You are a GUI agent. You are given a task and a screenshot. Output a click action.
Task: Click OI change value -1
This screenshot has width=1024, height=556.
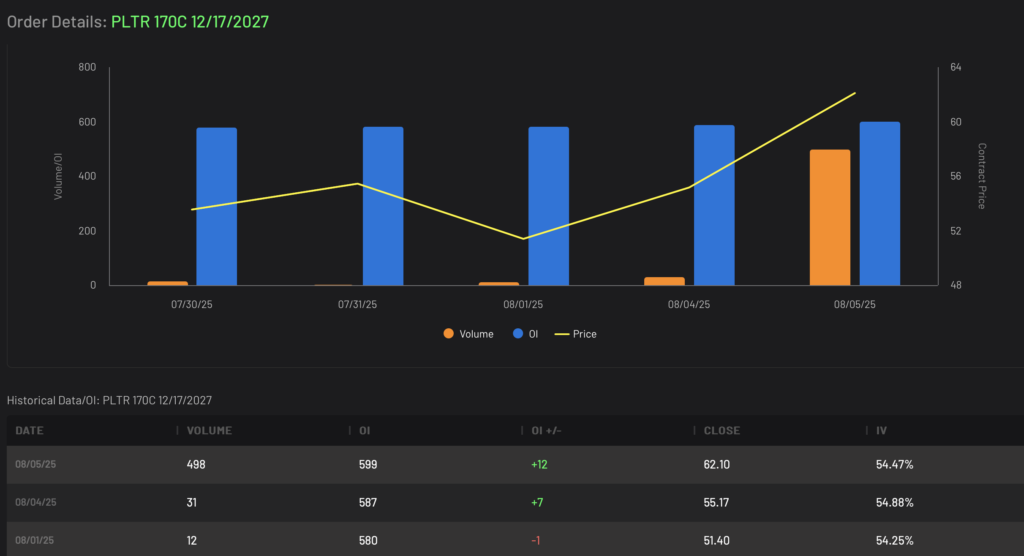point(536,540)
